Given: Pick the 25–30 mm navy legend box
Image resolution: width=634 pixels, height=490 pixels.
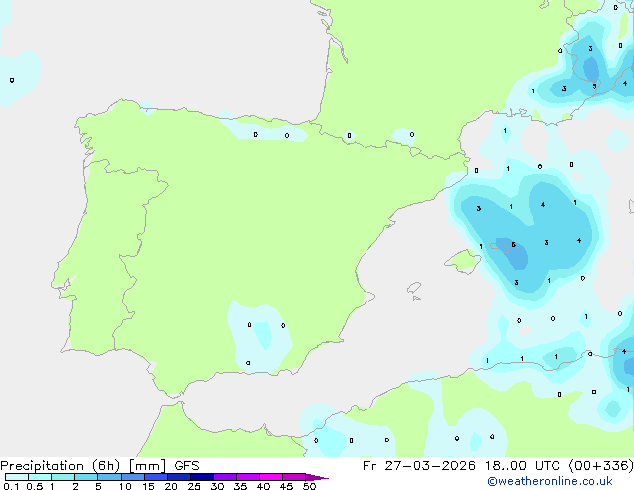Looking at the screenshot, I should [202, 477].
